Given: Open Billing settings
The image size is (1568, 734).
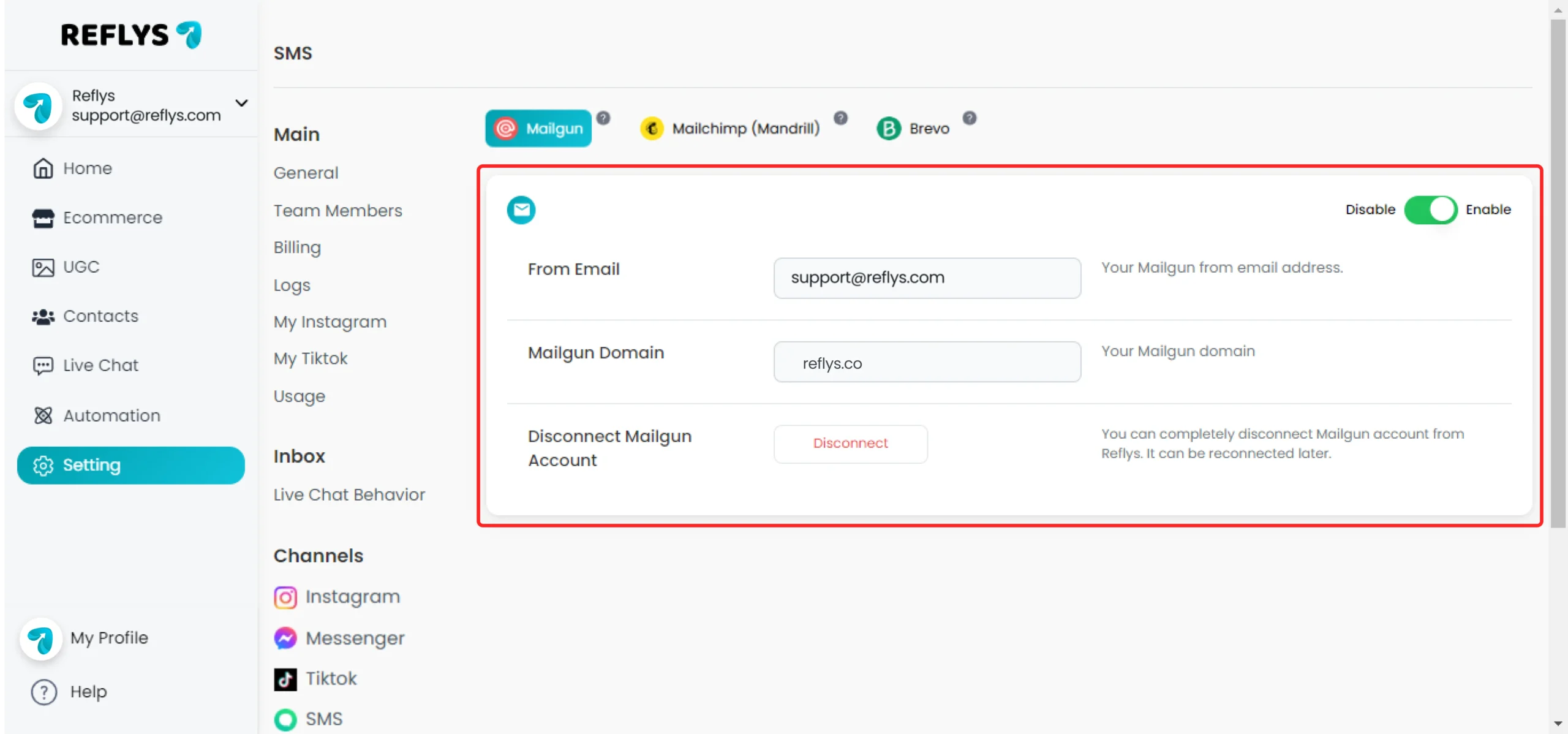Looking at the screenshot, I should tap(297, 248).
